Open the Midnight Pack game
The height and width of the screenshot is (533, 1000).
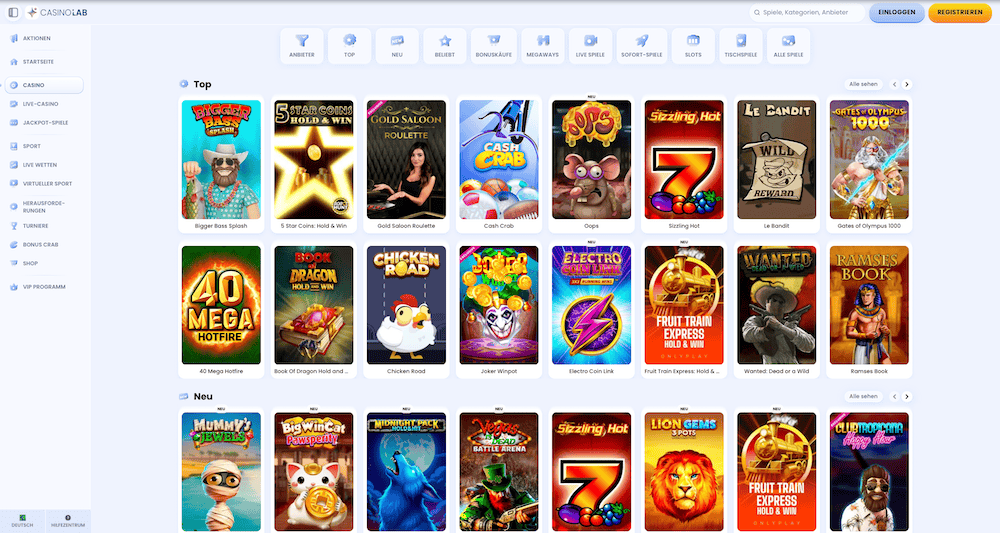(406, 472)
